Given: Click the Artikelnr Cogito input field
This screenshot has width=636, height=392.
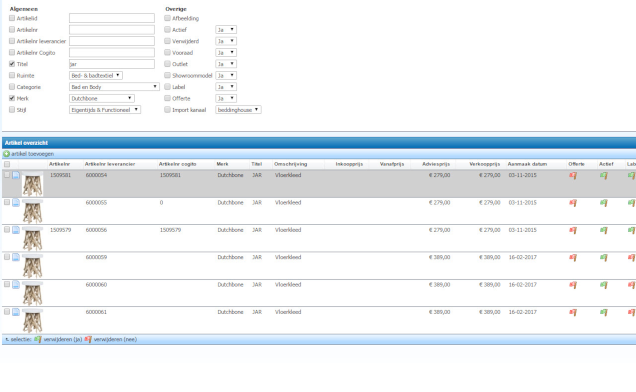Looking at the screenshot, I should click(112, 52).
